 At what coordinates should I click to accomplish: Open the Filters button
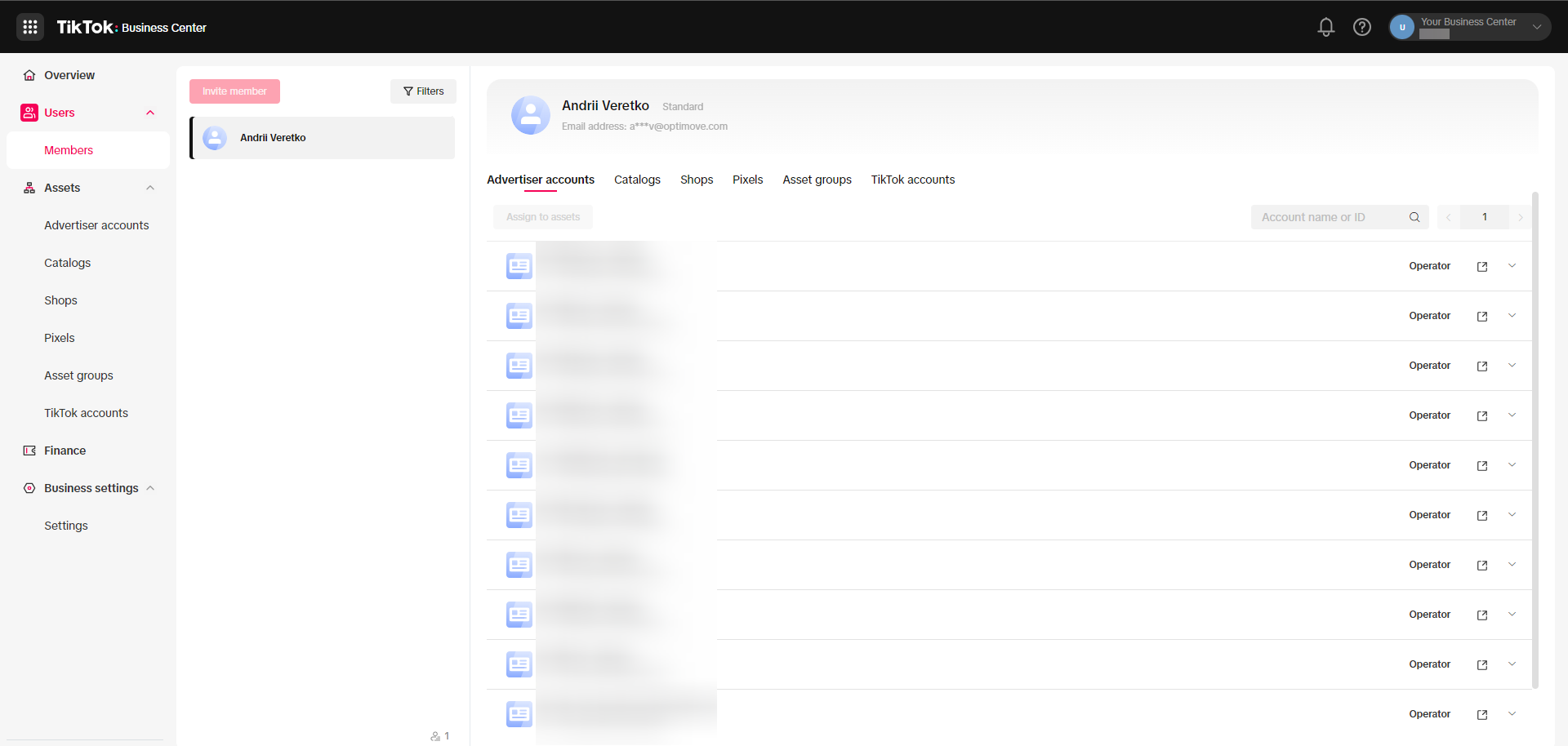423,91
